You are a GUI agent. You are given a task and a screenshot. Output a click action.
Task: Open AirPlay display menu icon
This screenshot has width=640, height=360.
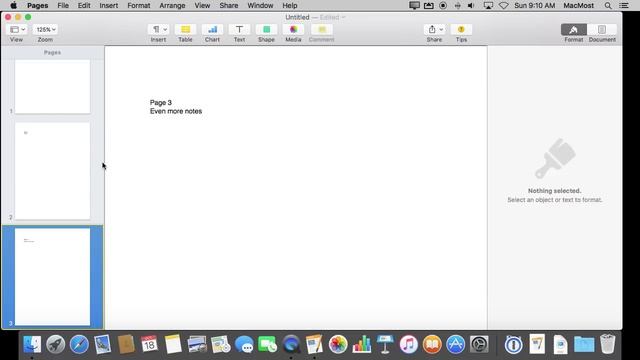[488, 5]
